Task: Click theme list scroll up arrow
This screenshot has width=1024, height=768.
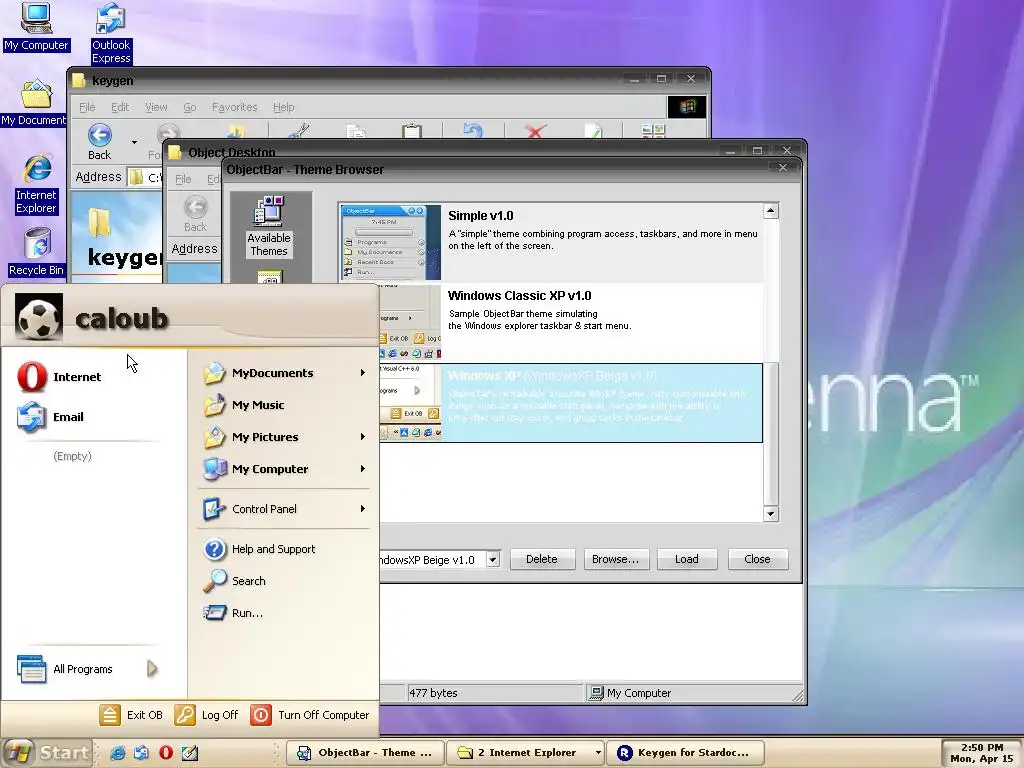Action: [x=771, y=210]
